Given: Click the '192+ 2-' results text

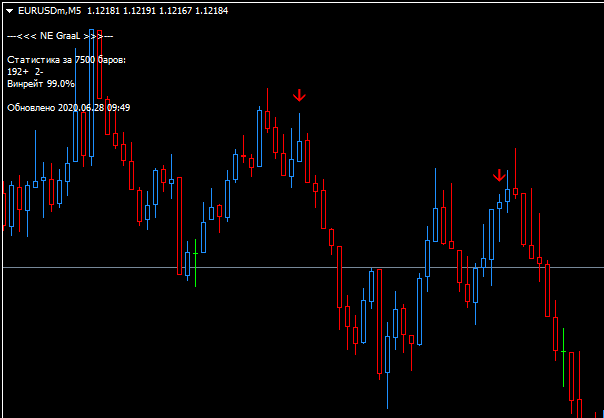Looking at the screenshot, I should tap(25, 72).
